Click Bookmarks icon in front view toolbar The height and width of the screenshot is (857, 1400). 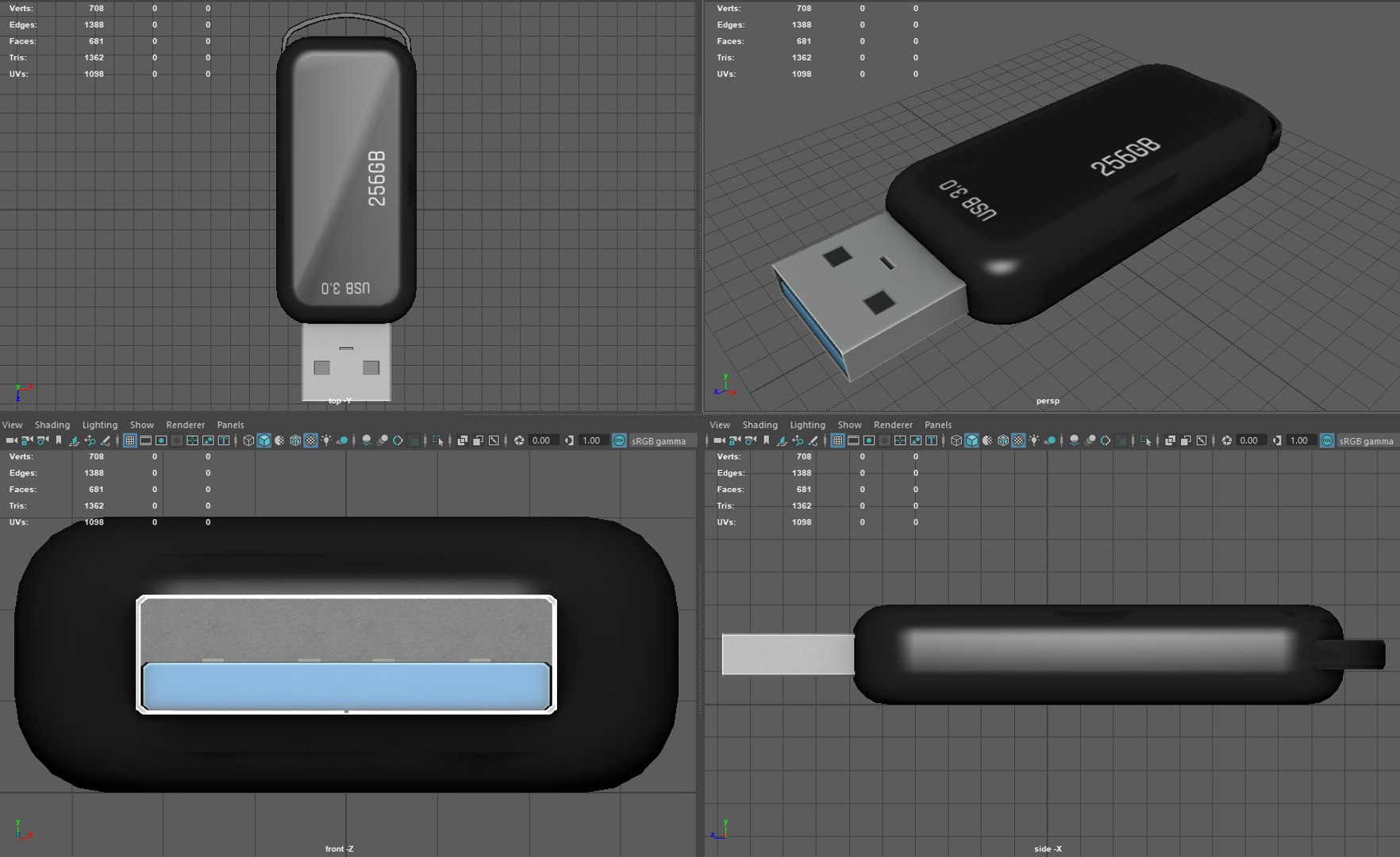[x=59, y=440]
